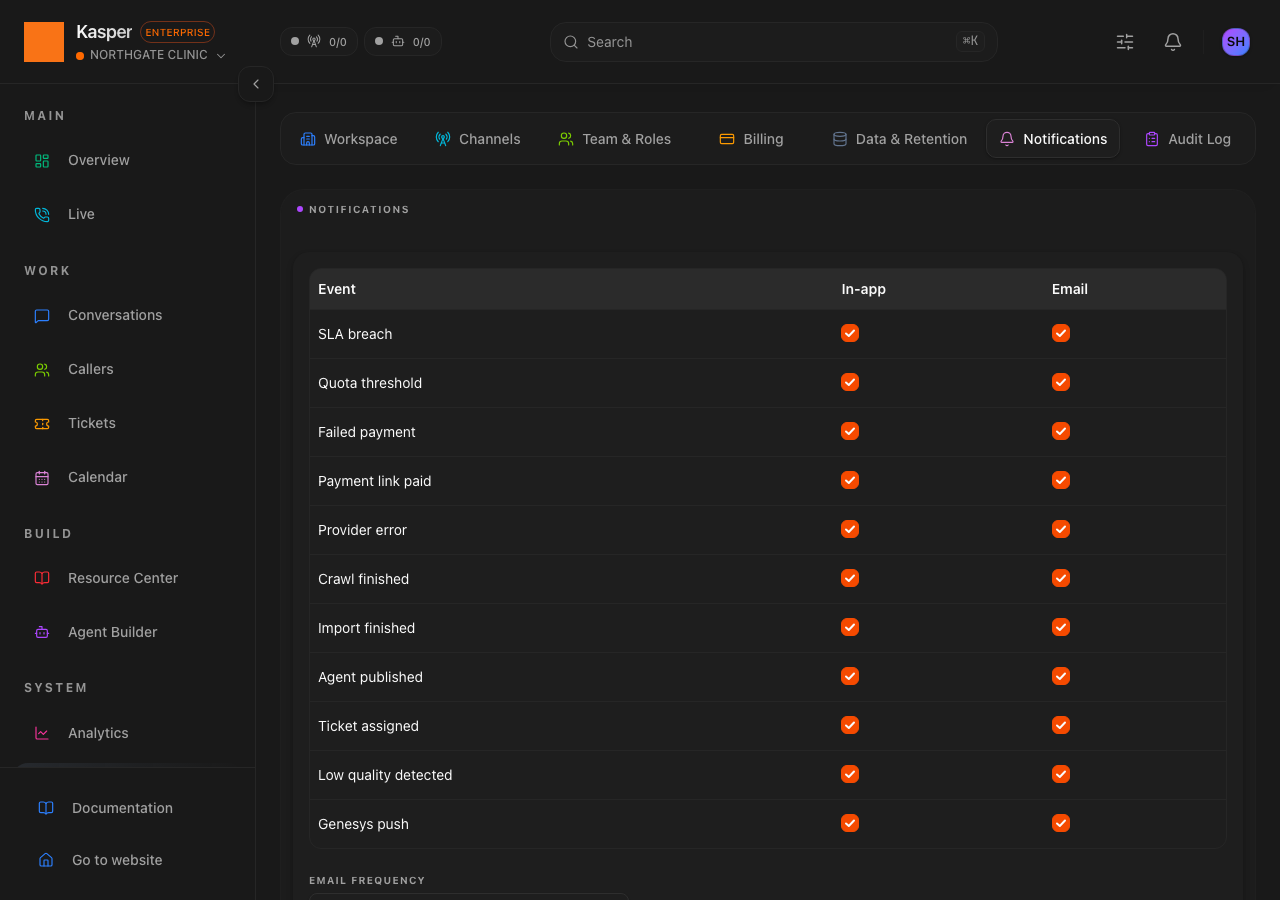
Task: Click the Resource Center book icon
Action: tap(42, 578)
